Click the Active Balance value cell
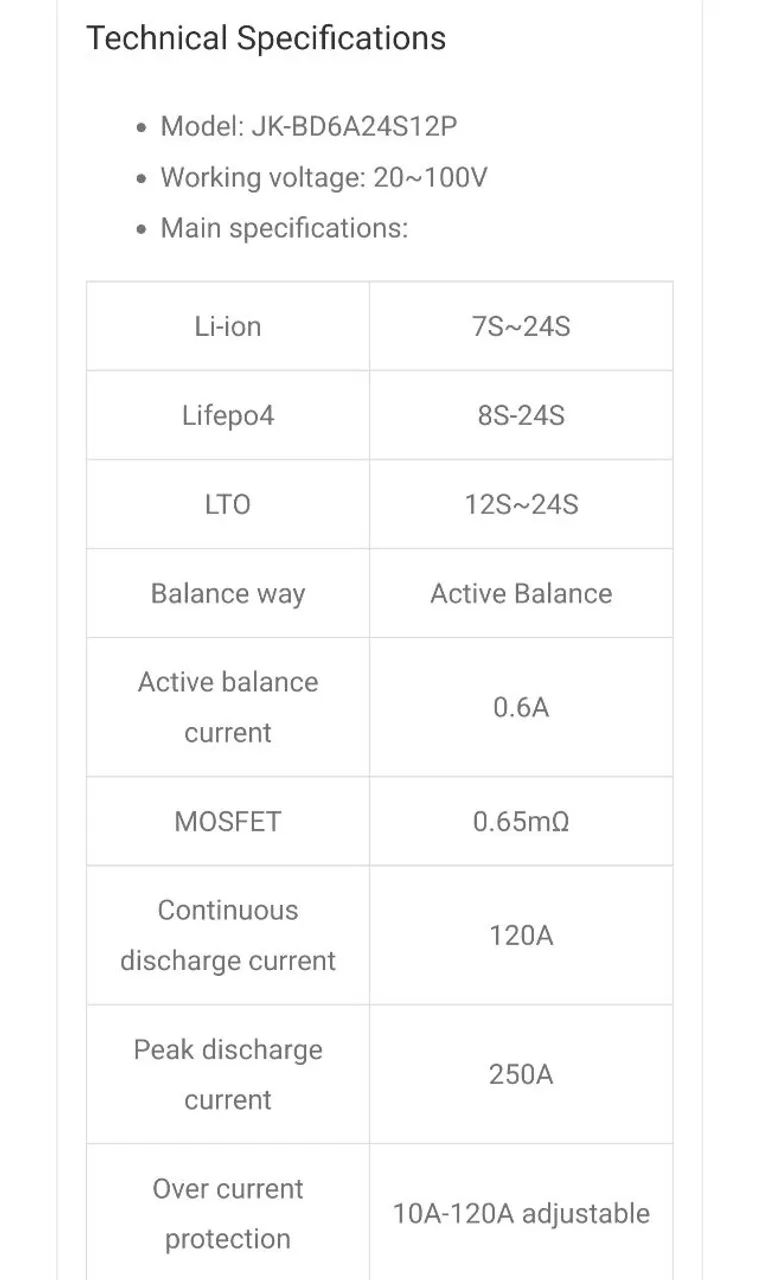This screenshot has height=1280, width=759. 521,593
